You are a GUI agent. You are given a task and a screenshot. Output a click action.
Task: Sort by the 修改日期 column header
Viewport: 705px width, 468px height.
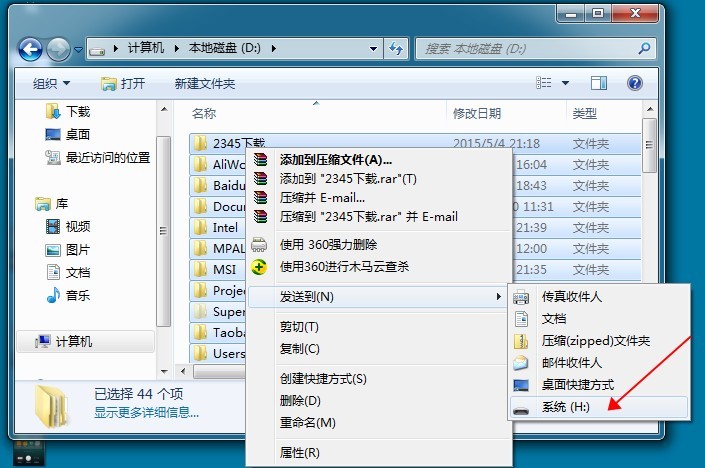pyautogui.click(x=477, y=113)
